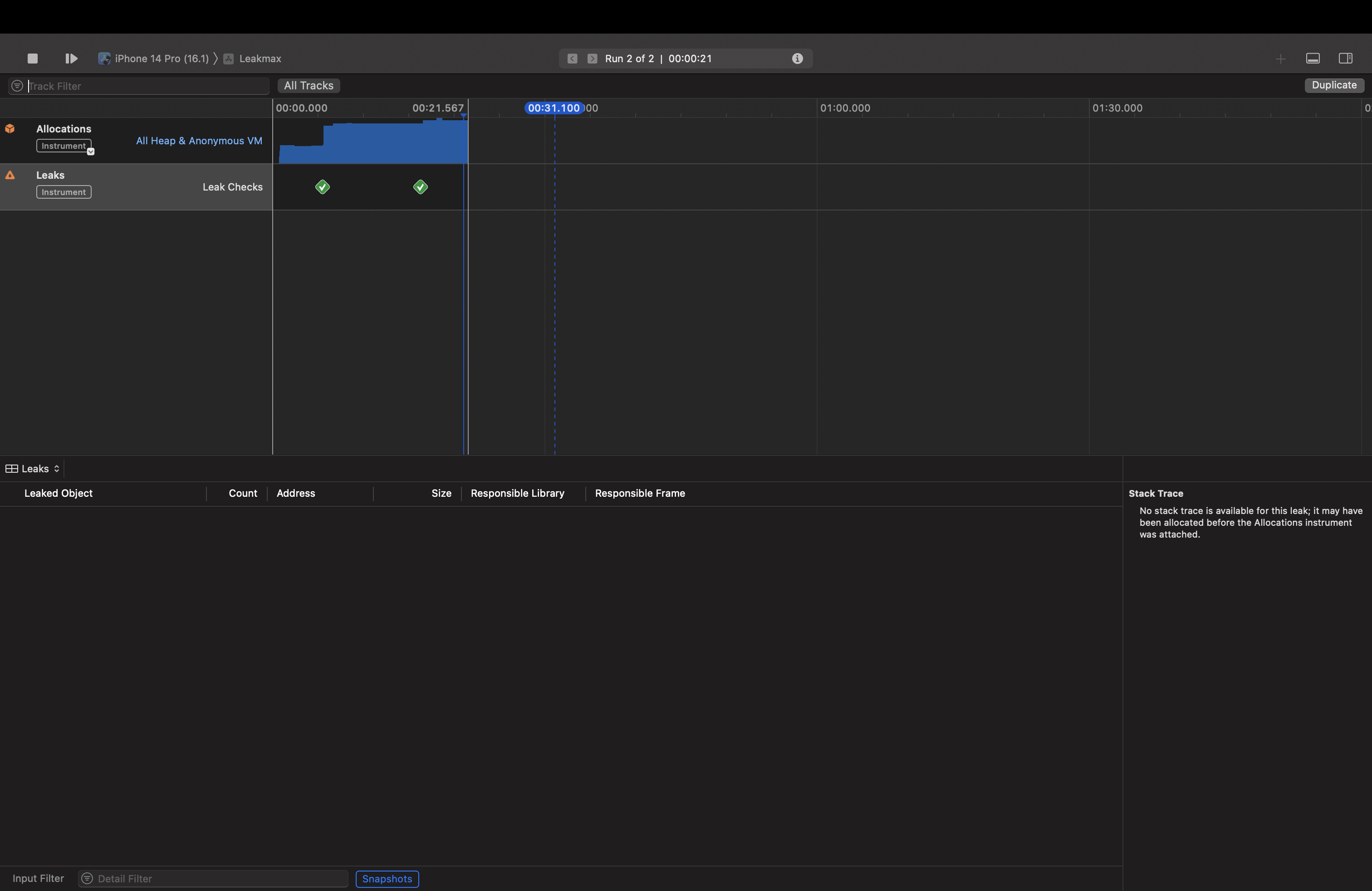Select the Allocations instrument cube icon
The height and width of the screenshot is (891, 1372).
(x=10, y=128)
